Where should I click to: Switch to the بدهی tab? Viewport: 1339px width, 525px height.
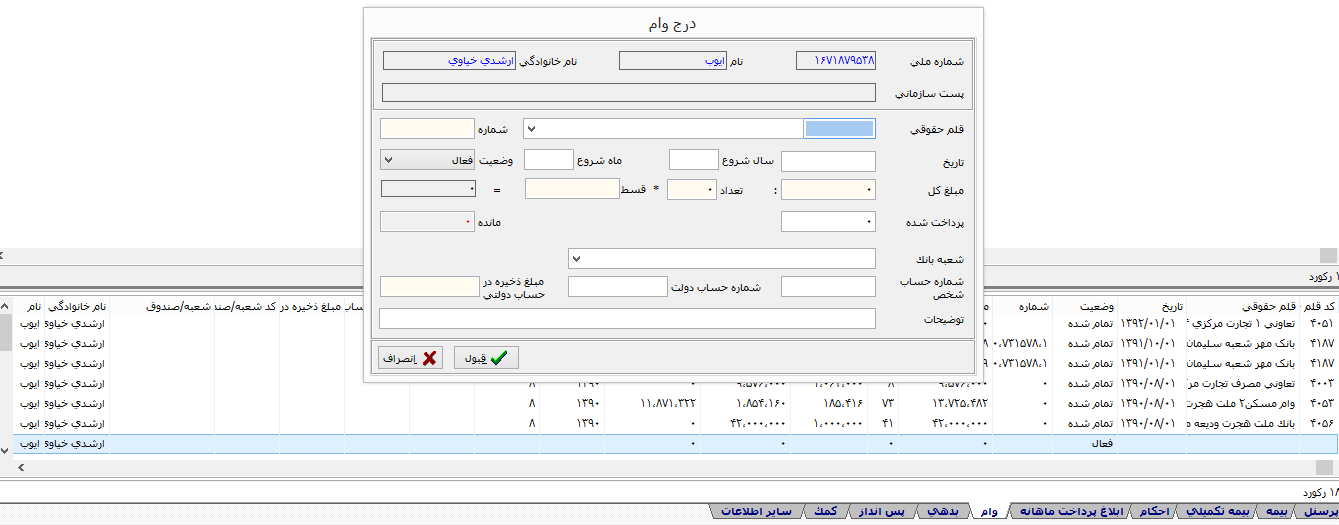coord(943,512)
